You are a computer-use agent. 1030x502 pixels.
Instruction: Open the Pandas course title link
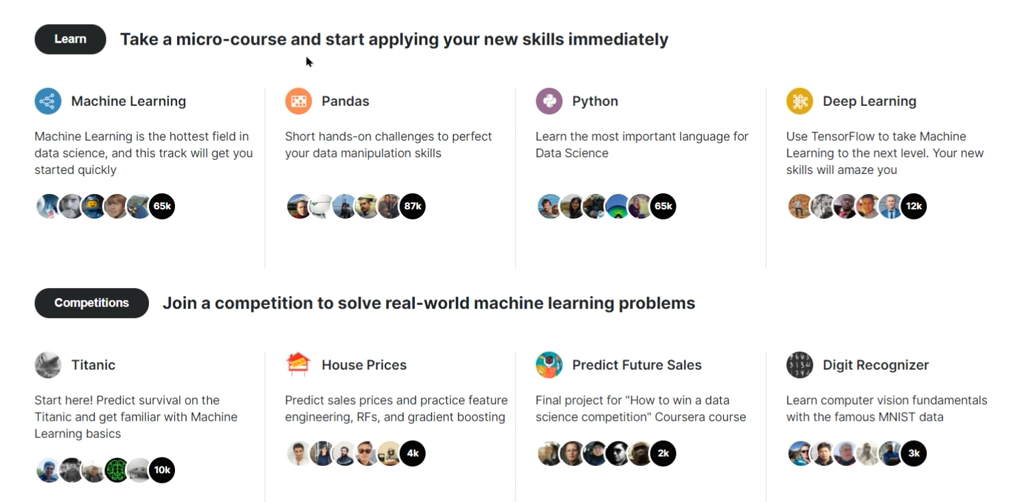[x=345, y=101]
